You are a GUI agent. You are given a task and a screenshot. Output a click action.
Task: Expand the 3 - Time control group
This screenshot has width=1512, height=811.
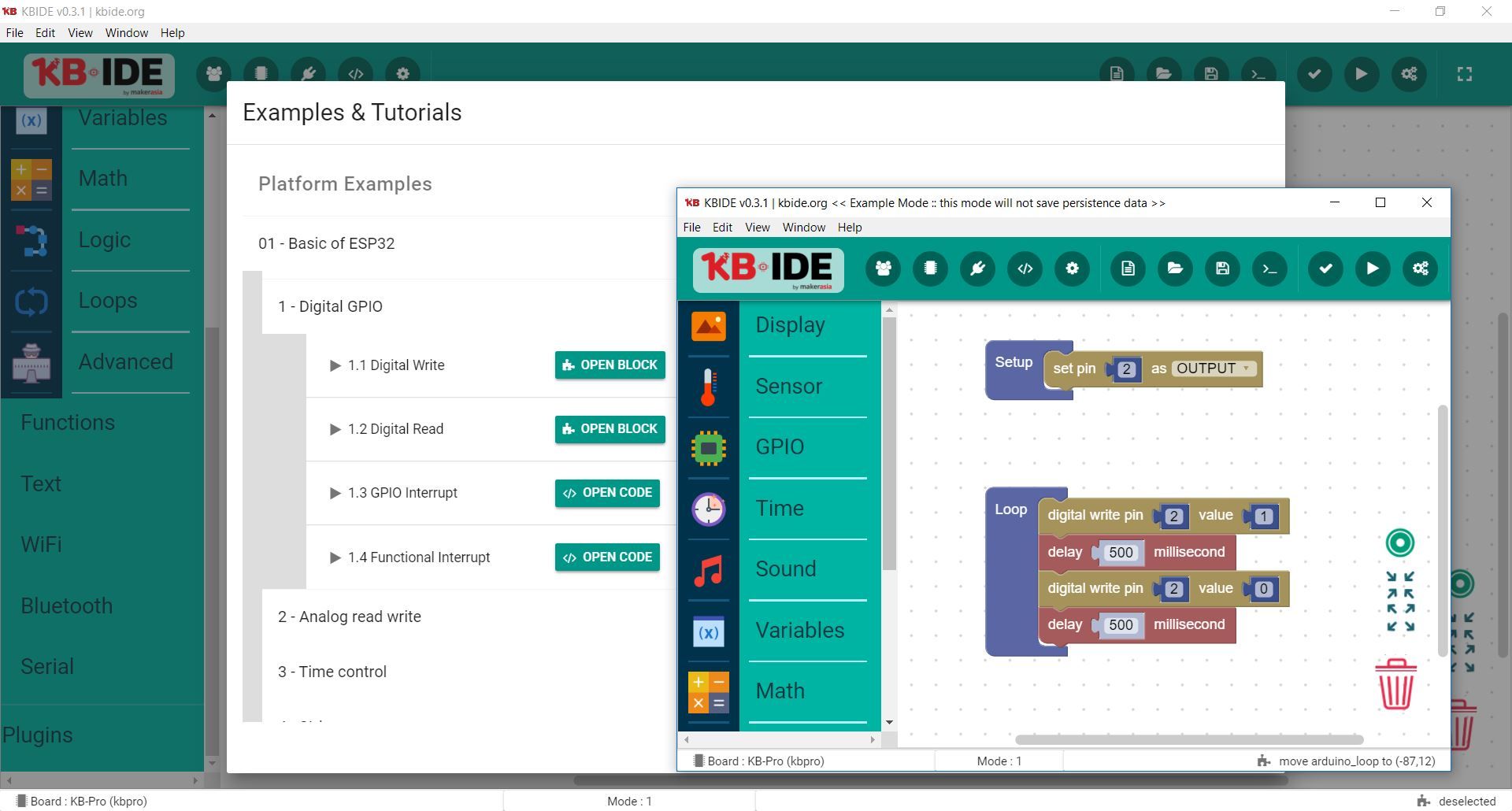click(x=332, y=672)
